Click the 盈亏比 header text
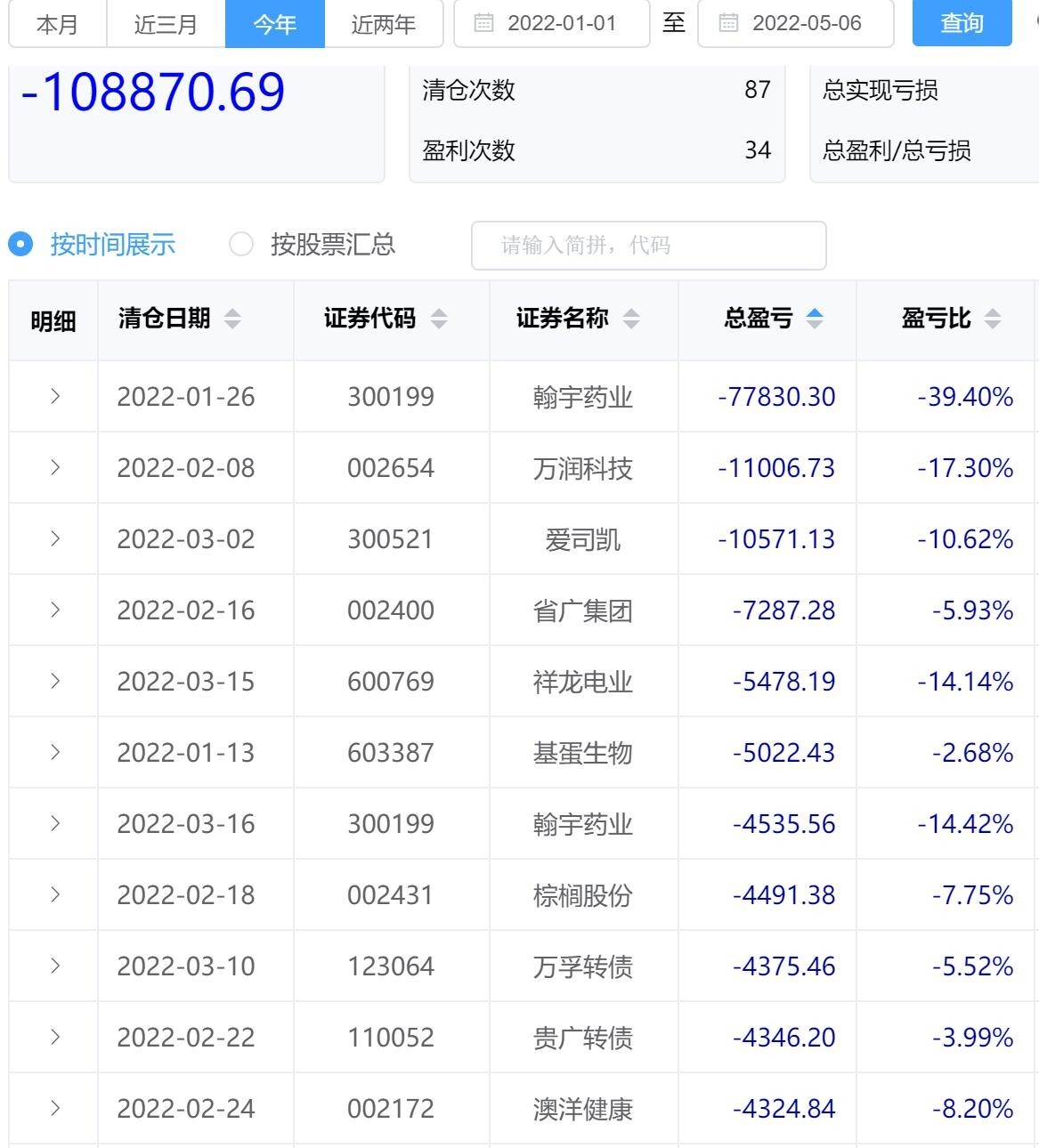The height and width of the screenshot is (1148, 1039). click(x=937, y=319)
